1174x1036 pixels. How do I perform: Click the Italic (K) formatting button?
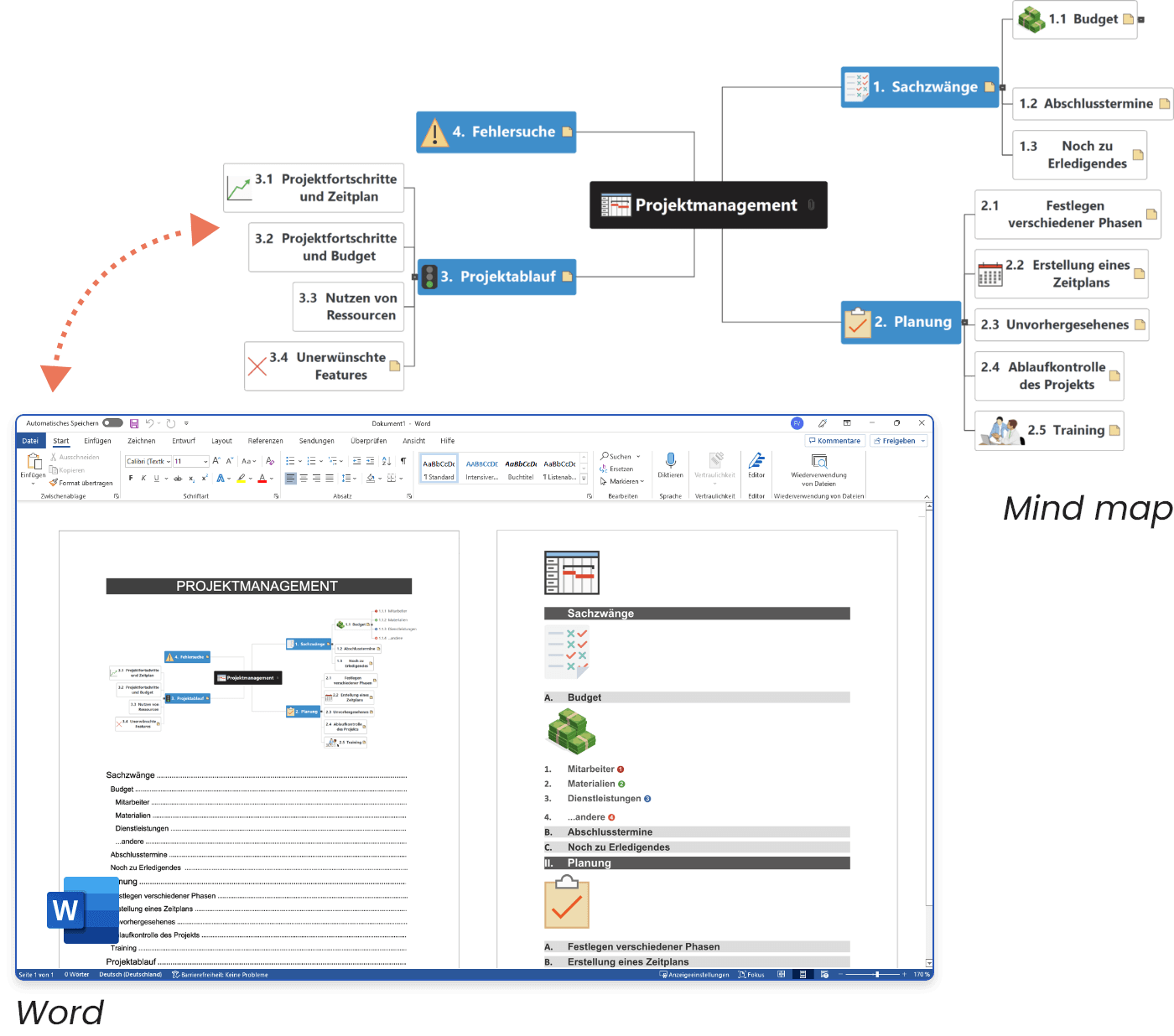pyautogui.click(x=143, y=478)
